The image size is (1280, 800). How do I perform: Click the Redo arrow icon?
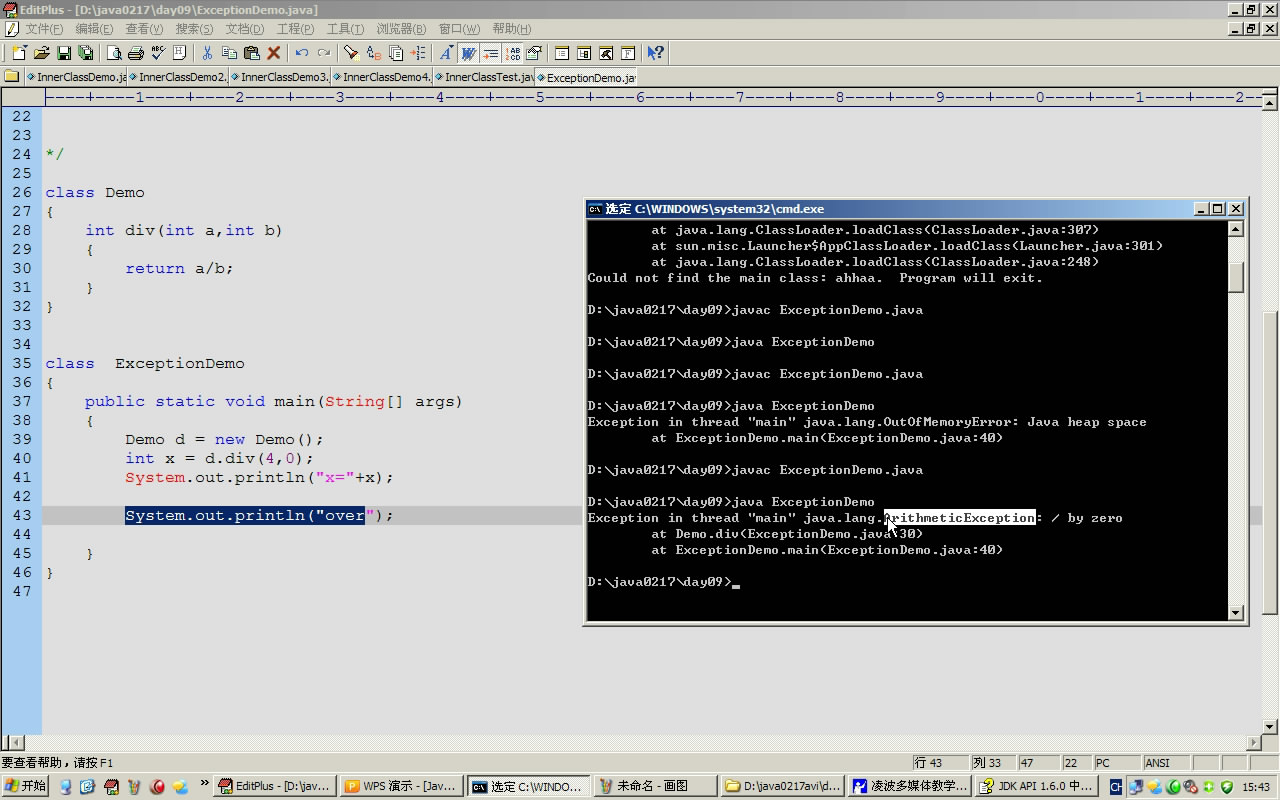(324, 53)
